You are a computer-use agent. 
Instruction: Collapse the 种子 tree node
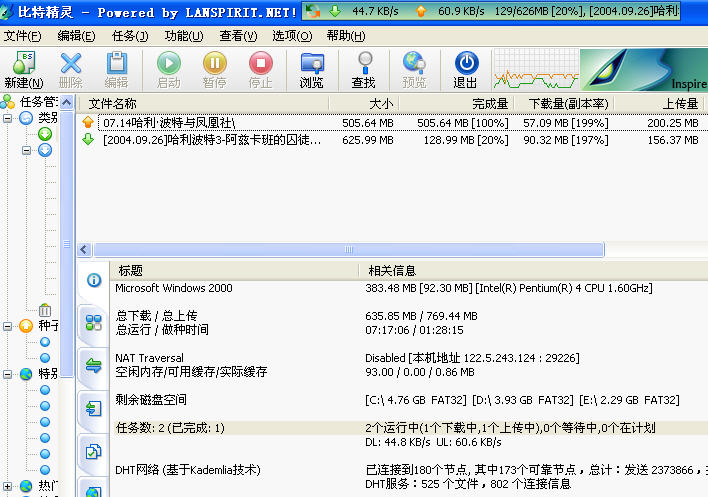coord(8,326)
